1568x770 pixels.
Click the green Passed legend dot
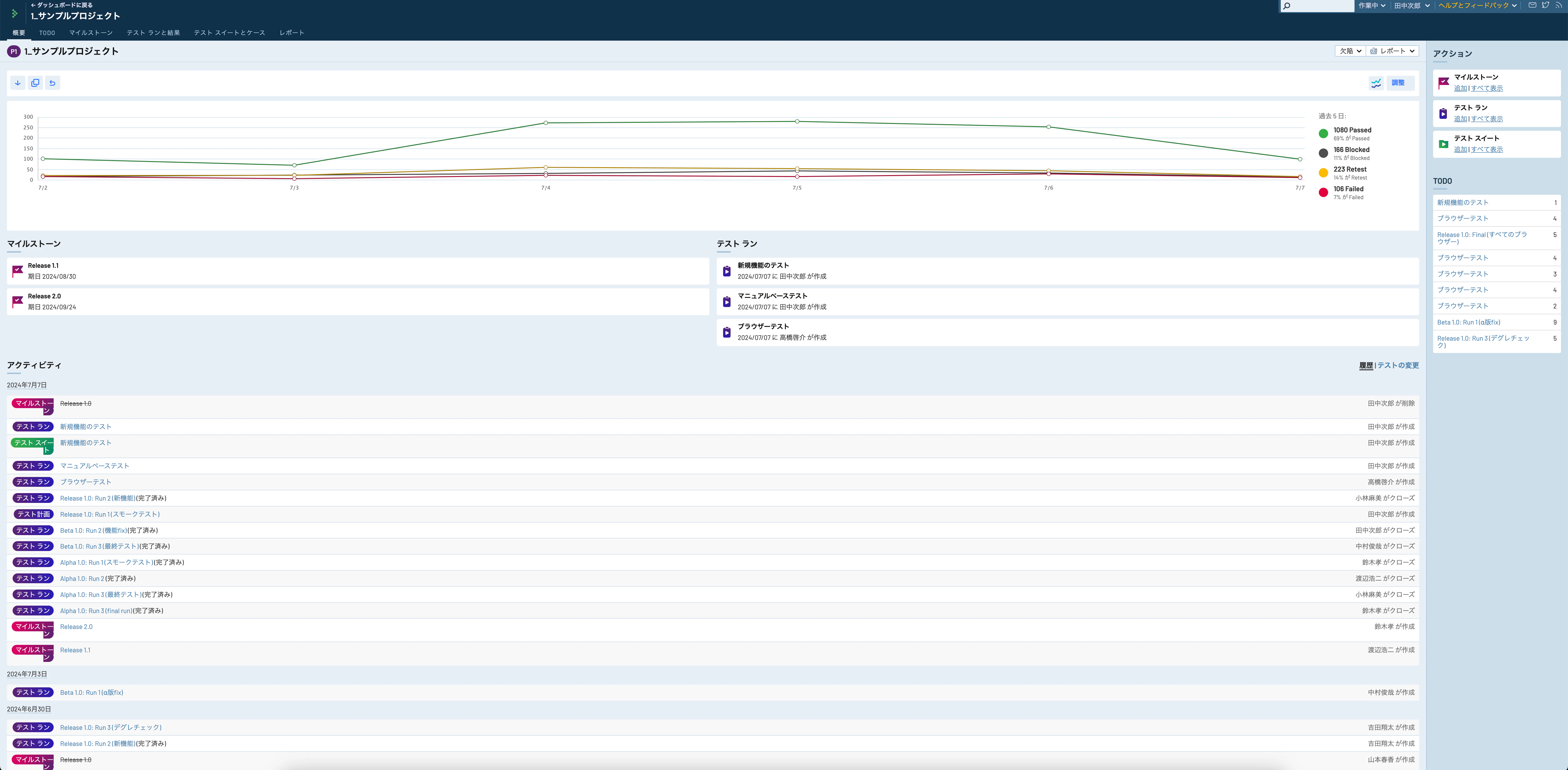(x=1323, y=133)
